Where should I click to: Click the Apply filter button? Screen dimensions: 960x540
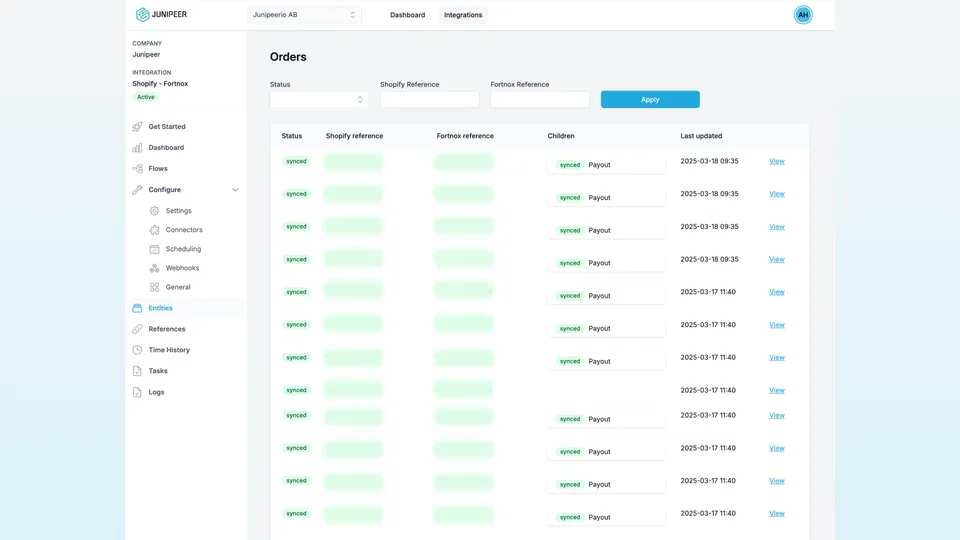click(650, 99)
